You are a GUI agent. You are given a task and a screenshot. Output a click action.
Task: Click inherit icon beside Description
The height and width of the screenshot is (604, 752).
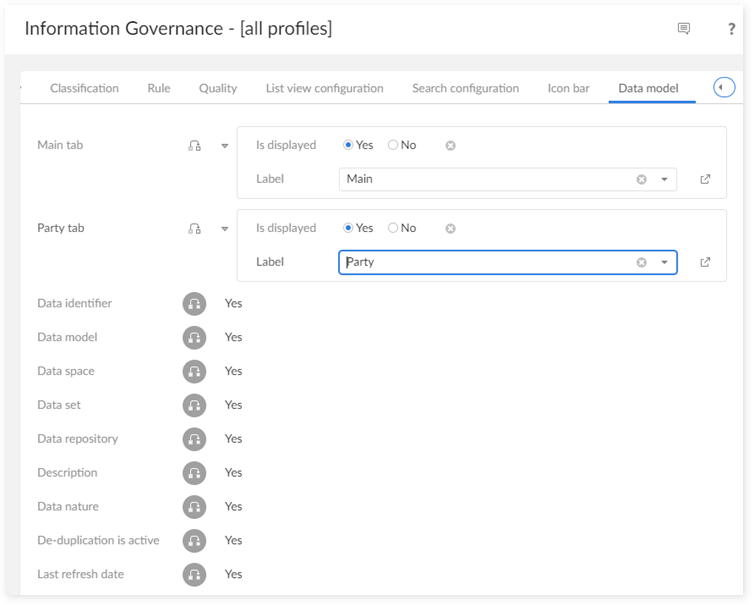194,473
